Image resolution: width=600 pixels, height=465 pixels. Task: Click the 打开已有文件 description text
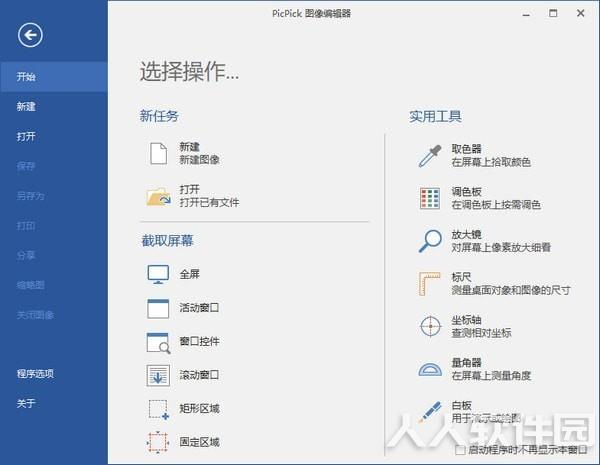click(x=209, y=202)
